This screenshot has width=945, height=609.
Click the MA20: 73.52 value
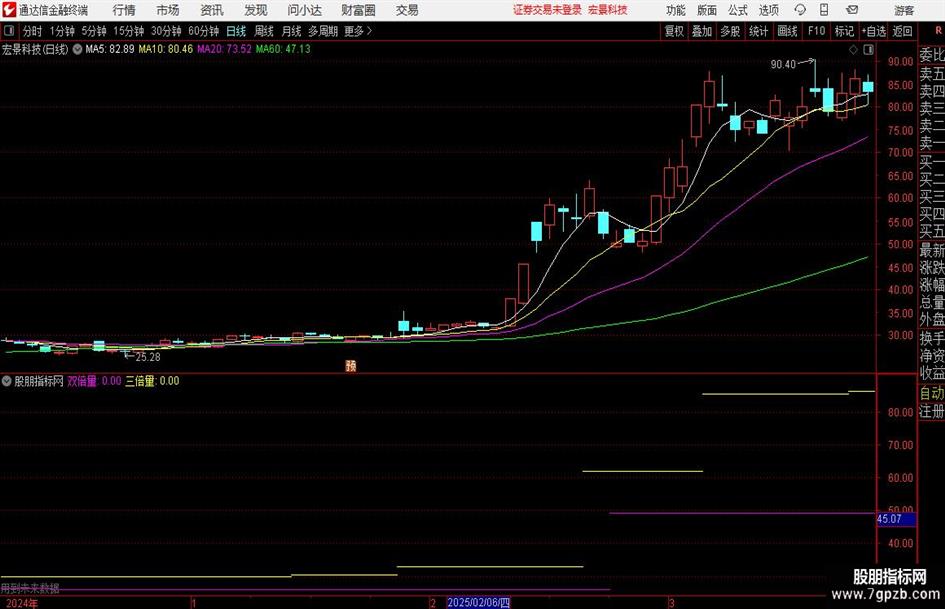224,49
